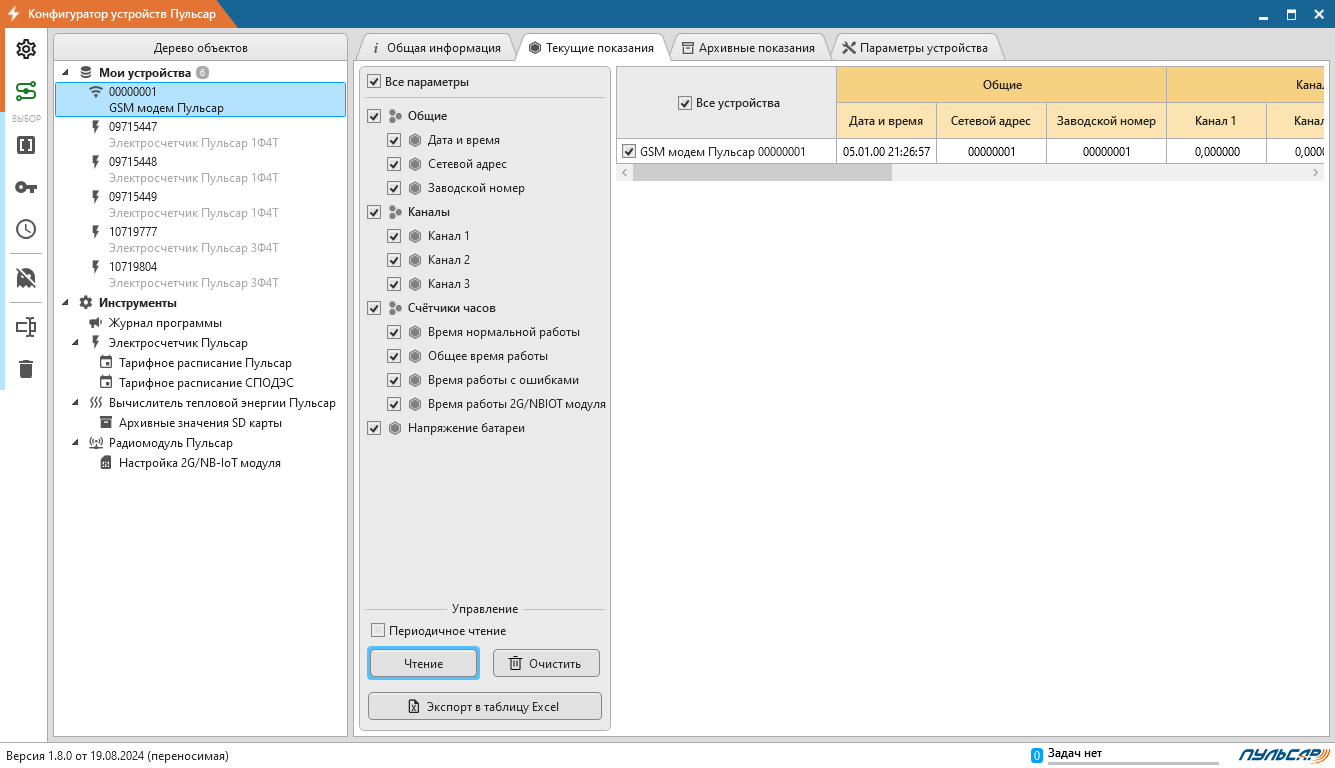The image size is (1335, 768).
Task: Click the Очистить button
Action: coord(546,663)
